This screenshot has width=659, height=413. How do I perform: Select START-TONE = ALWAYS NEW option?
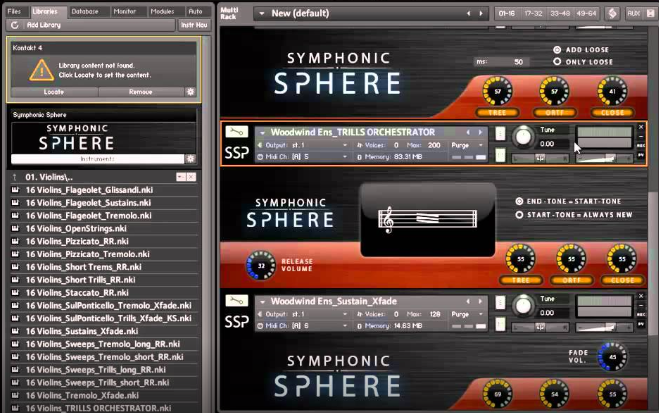click(519, 215)
